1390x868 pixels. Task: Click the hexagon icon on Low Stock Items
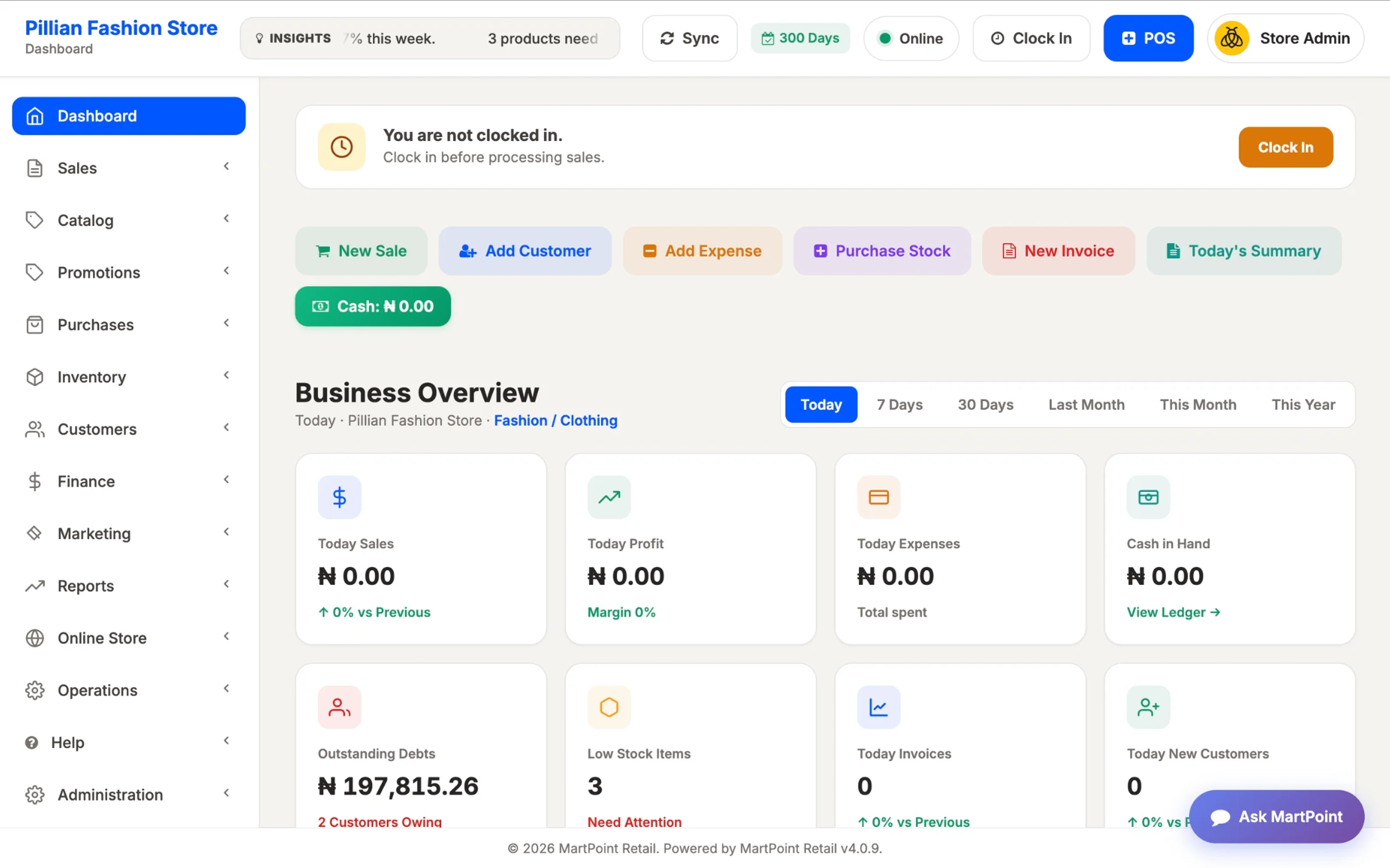609,707
